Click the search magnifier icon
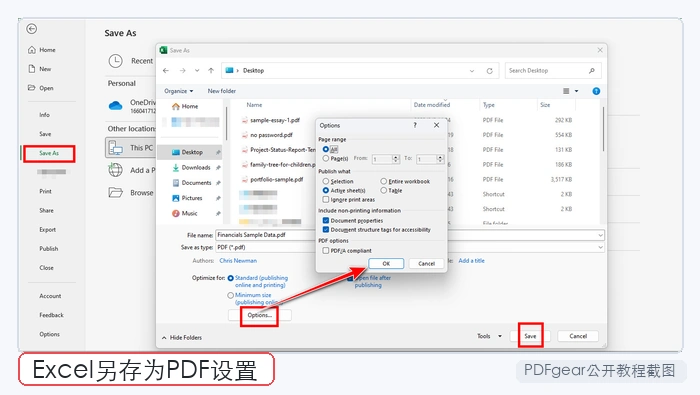Image resolution: width=700 pixels, height=395 pixels. (592, 71)
